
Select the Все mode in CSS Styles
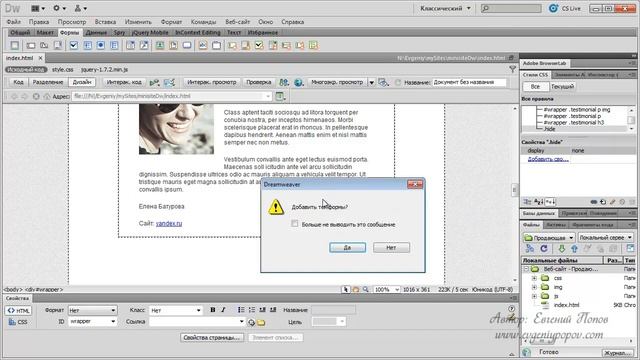[535, 87]
